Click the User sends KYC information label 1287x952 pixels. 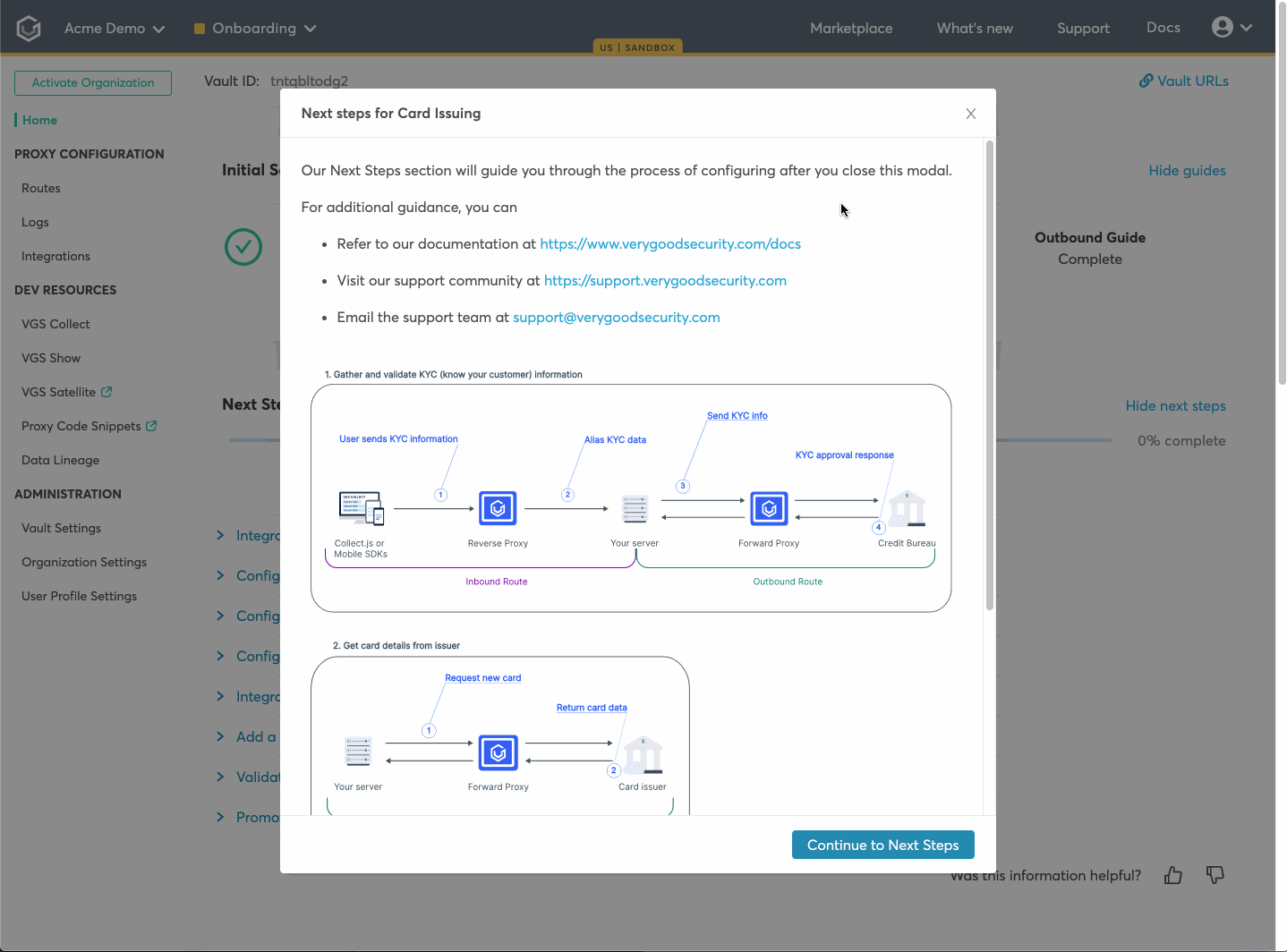[398, 439]
